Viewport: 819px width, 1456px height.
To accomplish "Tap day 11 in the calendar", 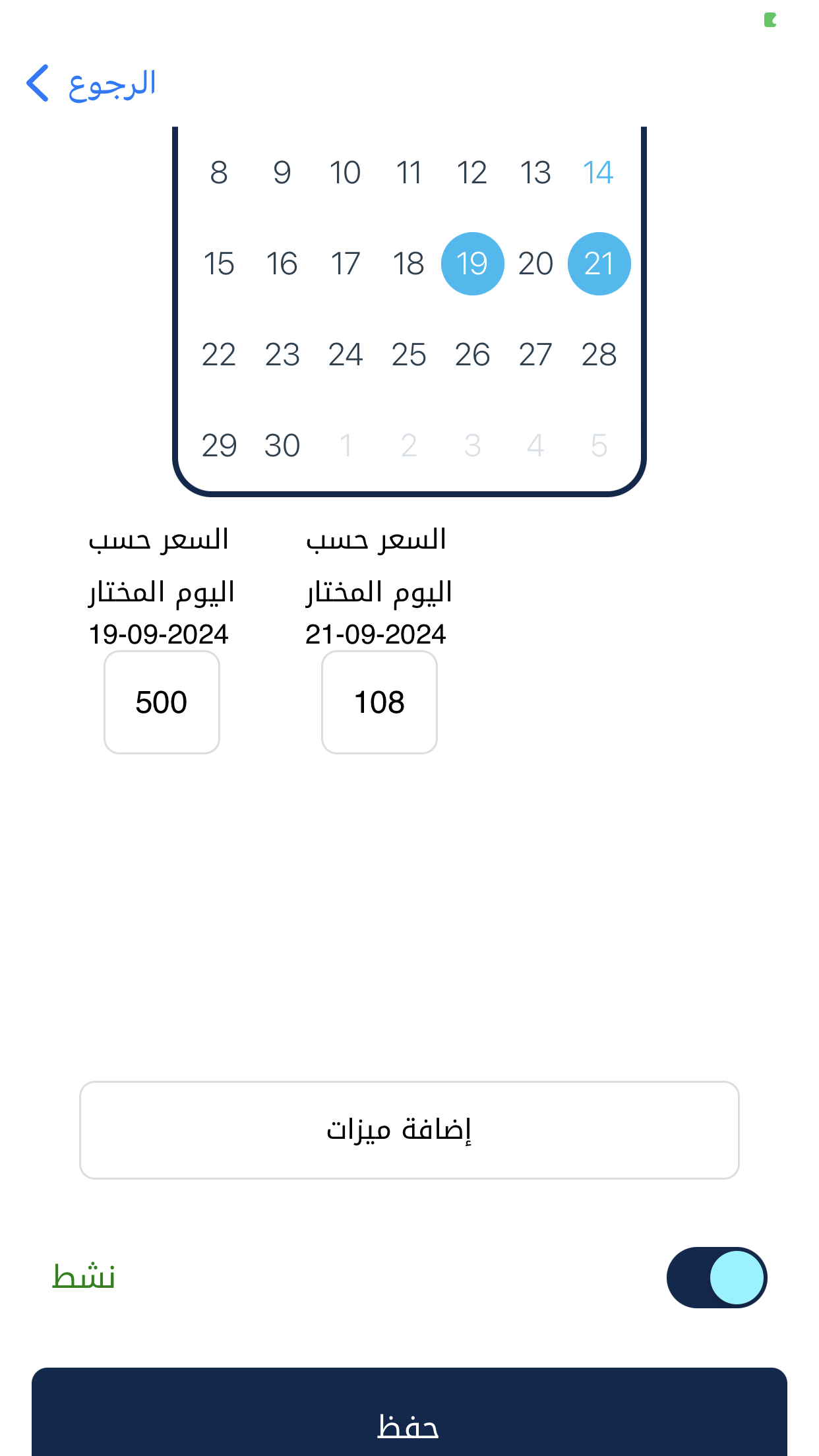I will click(x=409, y=173).
